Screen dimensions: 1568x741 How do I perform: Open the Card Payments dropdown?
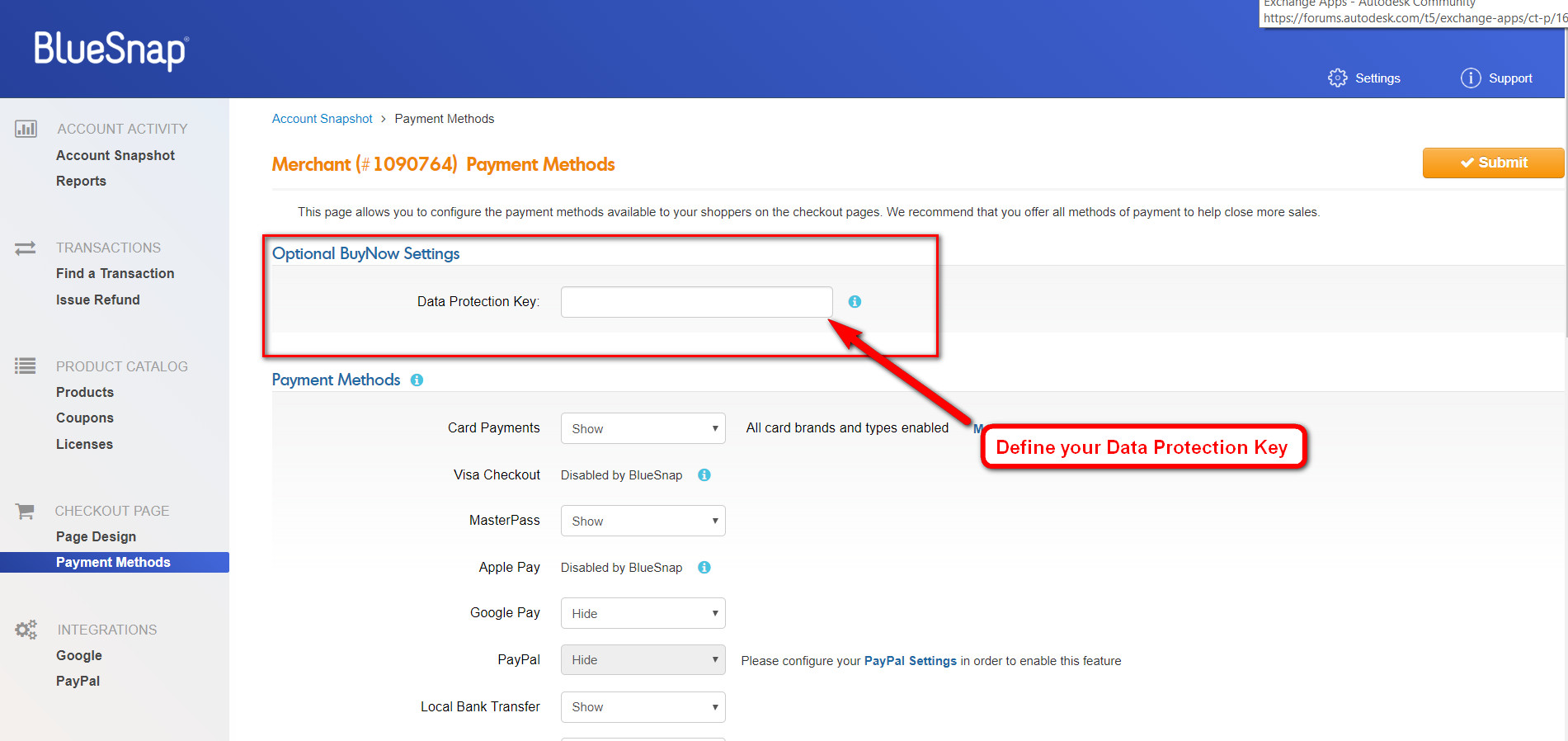[643, 428]
